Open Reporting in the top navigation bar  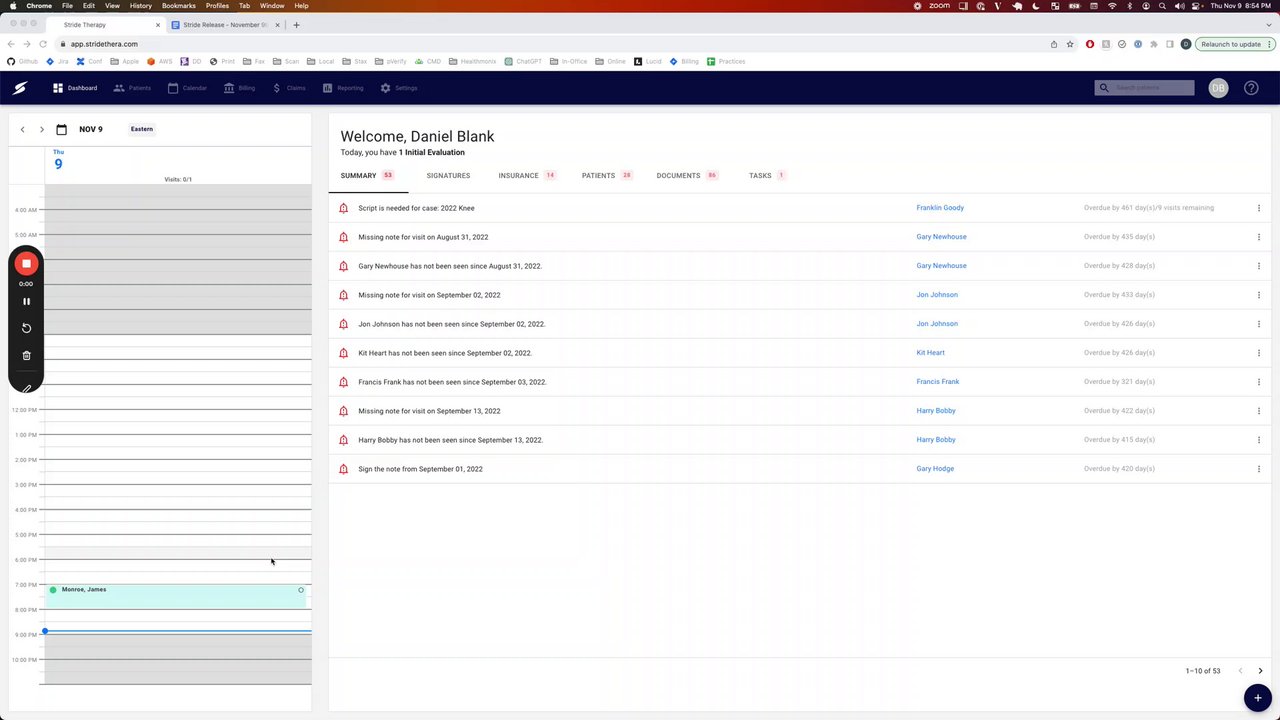(343, 88)
